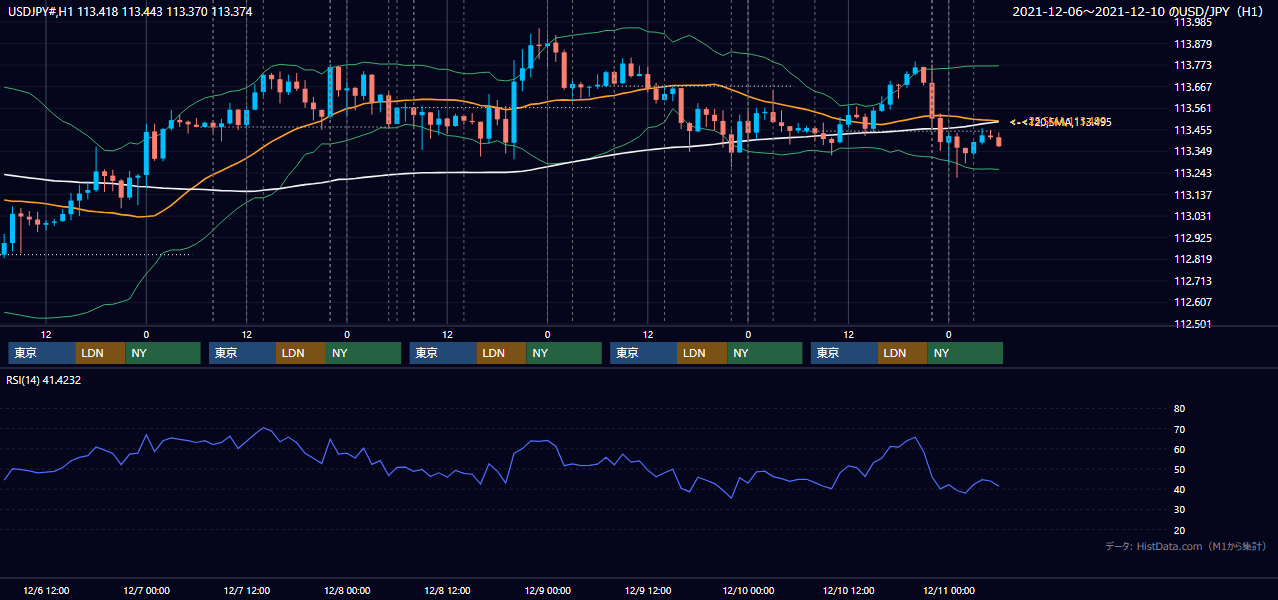Select the 113.773 price axis label
The width and height of the screenshot is (1278, 600).
click(1193, 65)
